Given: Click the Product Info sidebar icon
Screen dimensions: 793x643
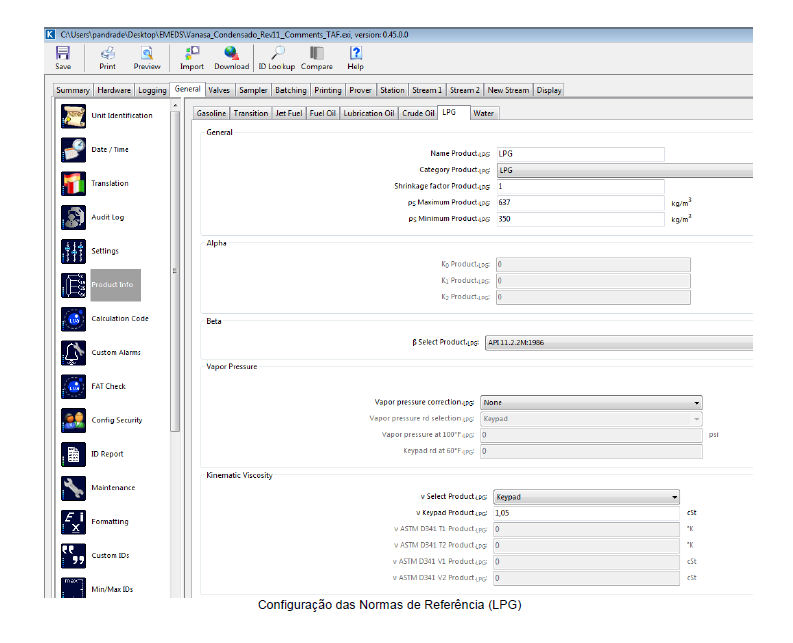Looking at the screenshot, I should click(73, 285).
